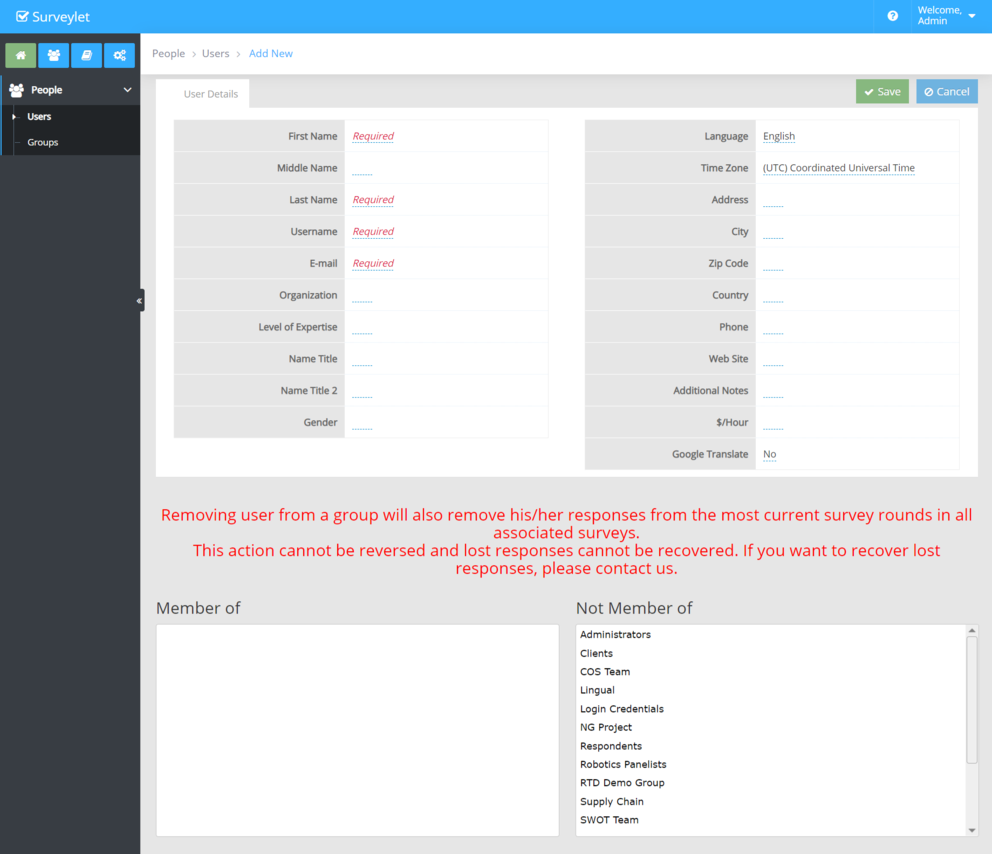Image resolution: width=992 pixels, height=854 pixels.
Task: Click the Not Member of list scrollbar
Action: coord(971,700)
